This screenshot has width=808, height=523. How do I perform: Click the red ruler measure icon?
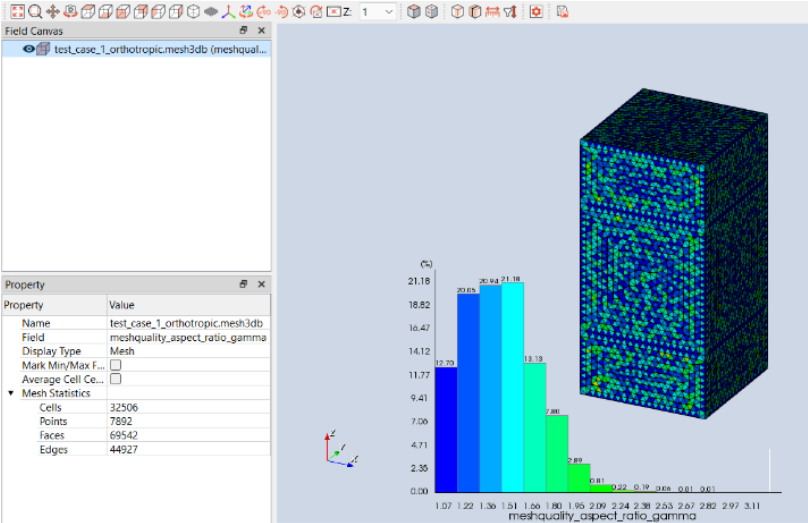pyautogui.click(x=492, y=12)
